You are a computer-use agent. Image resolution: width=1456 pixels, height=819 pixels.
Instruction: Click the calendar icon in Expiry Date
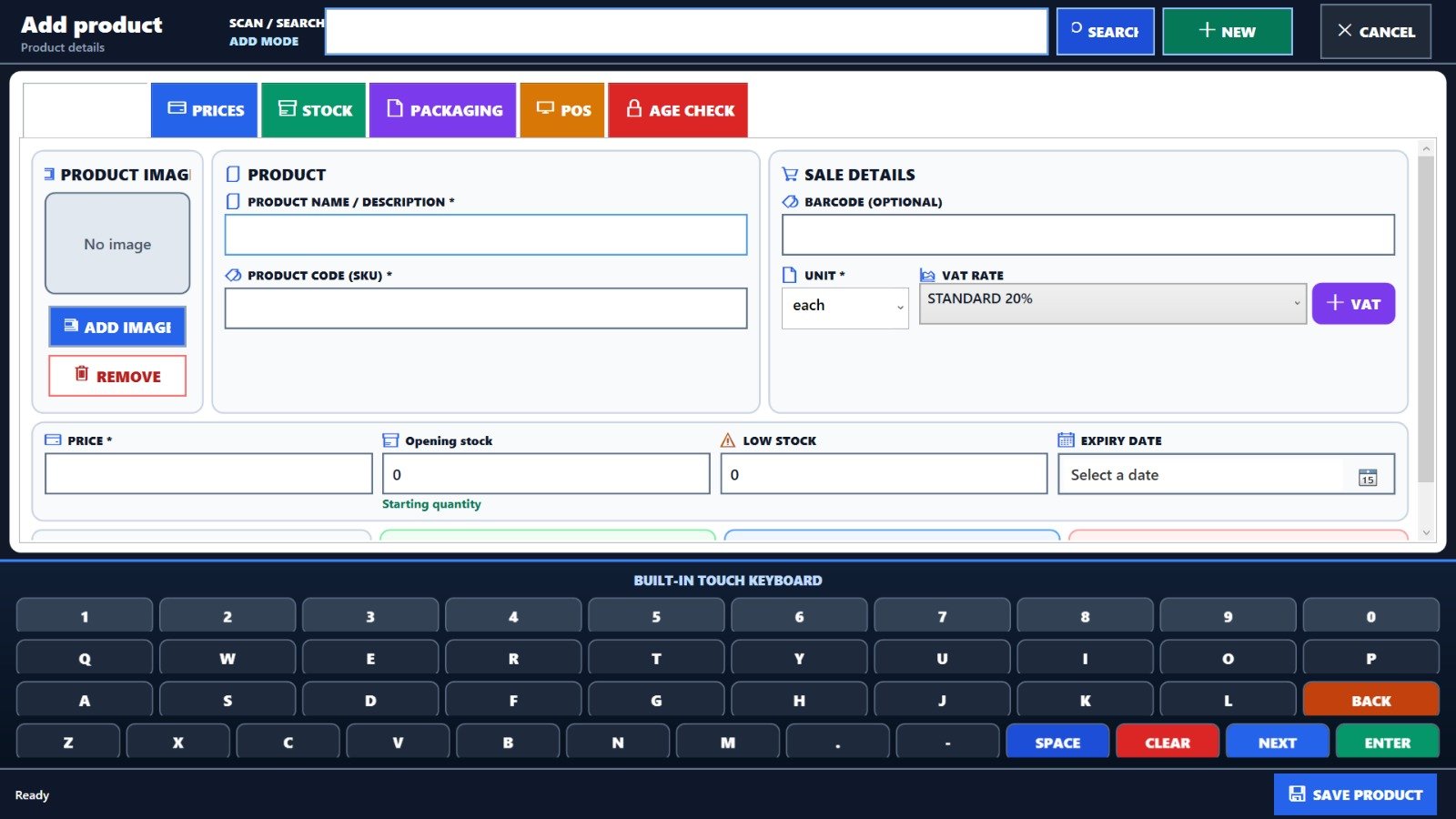click(1368, 477)
